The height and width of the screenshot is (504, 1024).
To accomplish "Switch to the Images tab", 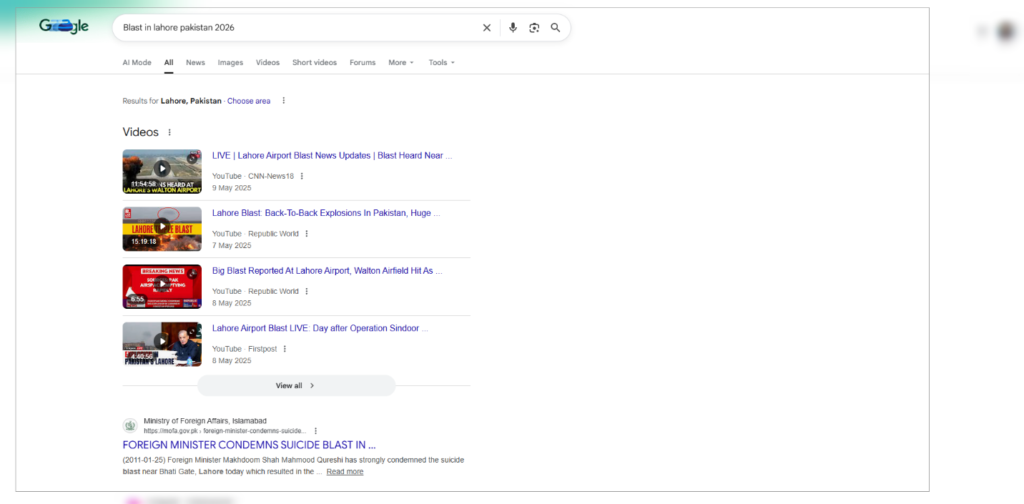I will (230, 62).
